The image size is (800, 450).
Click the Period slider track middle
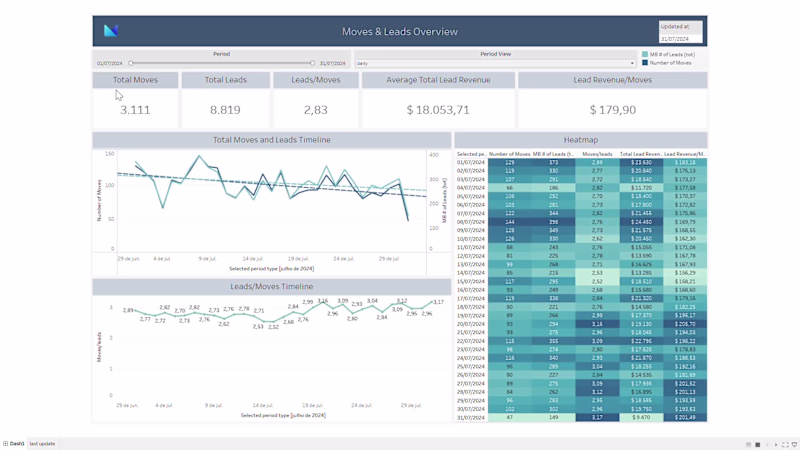pos(221,63)
